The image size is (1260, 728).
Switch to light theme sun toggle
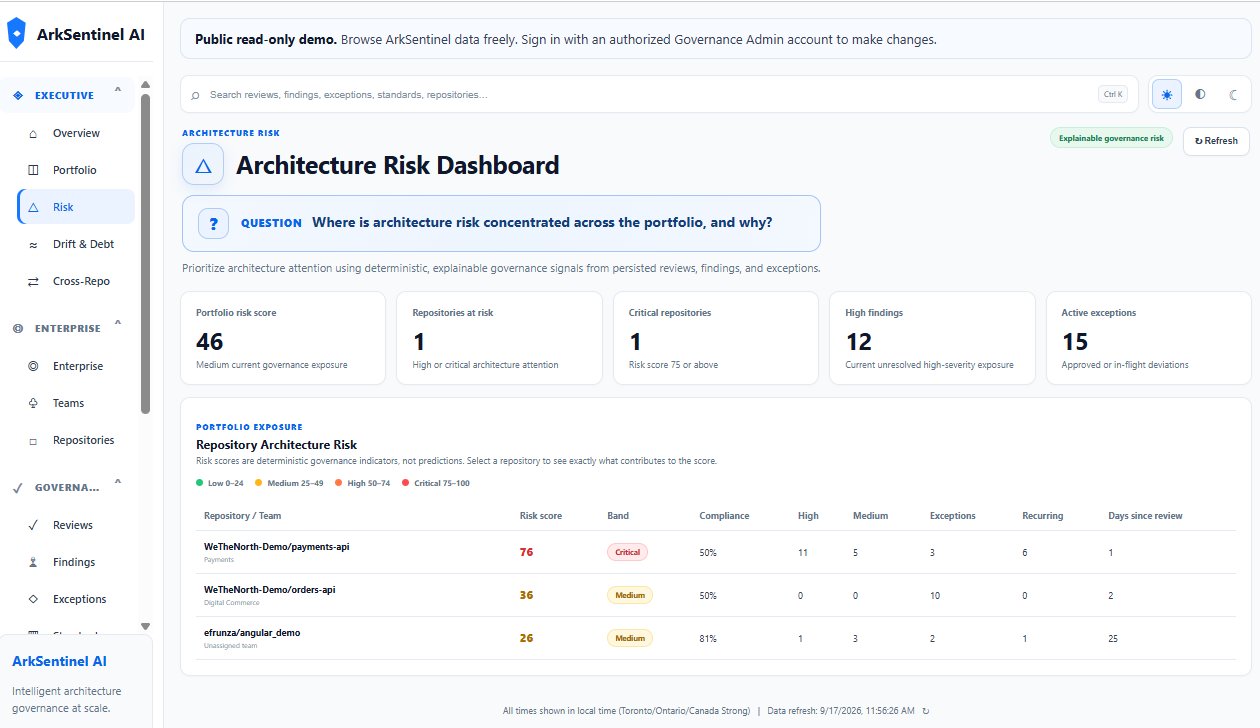click(x=1167, y=94)
